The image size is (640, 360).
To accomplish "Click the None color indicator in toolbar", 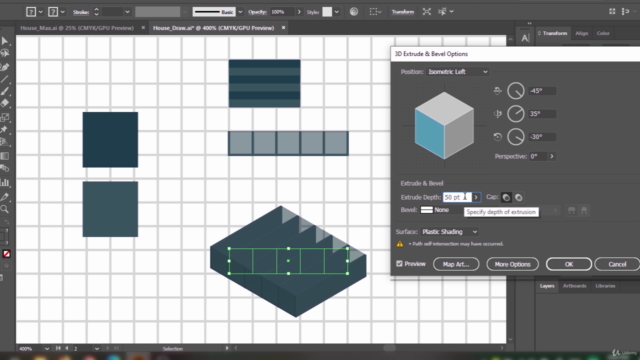I will [7, 254].
